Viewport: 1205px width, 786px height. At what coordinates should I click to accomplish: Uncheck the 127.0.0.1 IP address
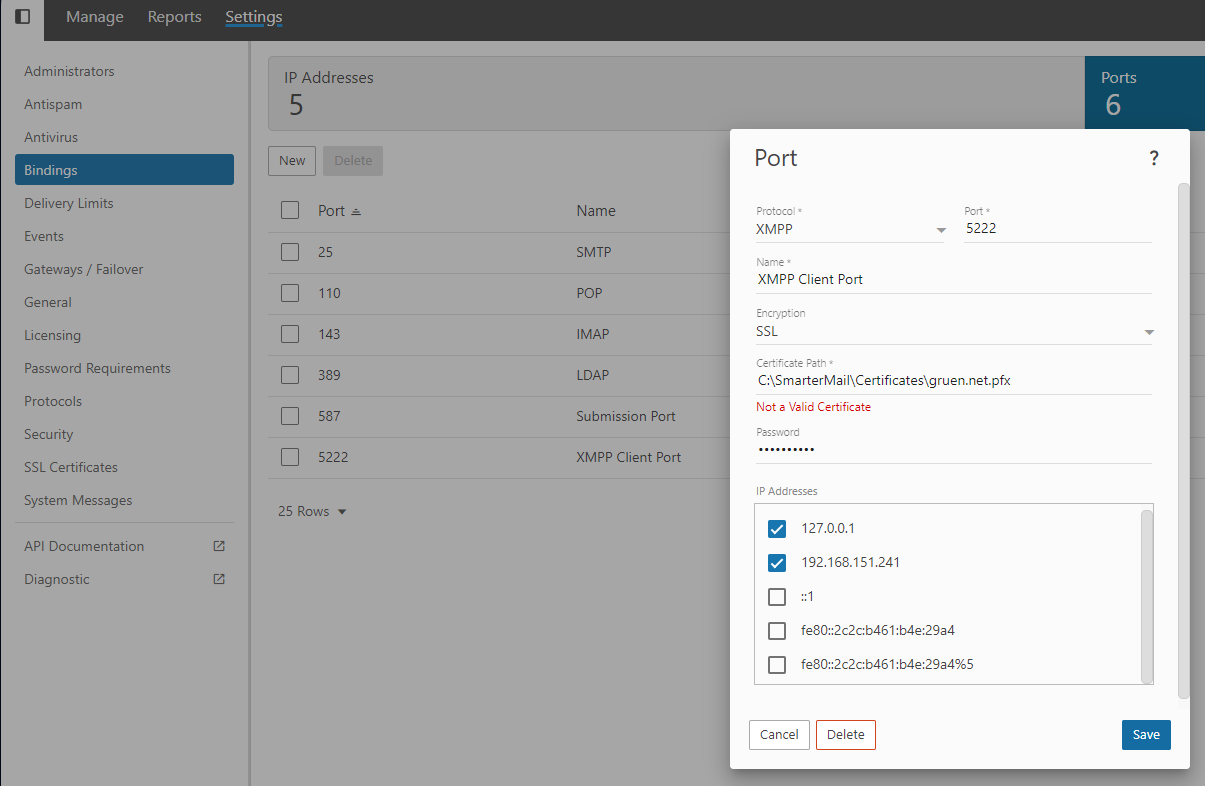777,529
